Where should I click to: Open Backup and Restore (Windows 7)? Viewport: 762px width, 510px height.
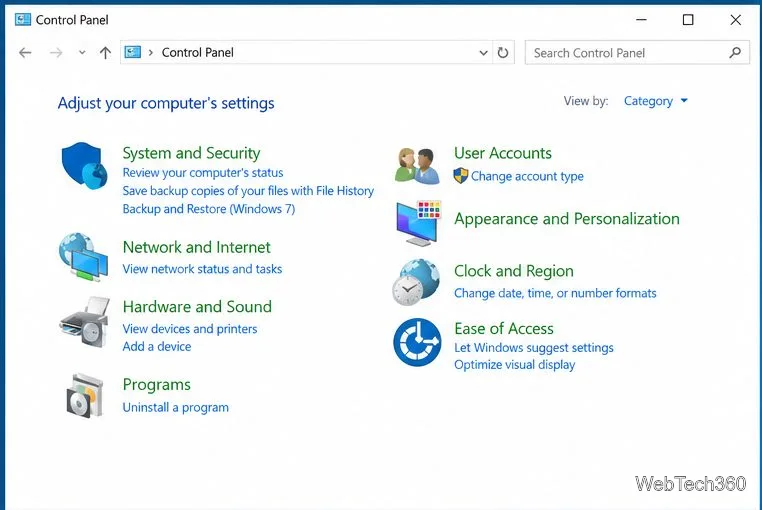pos(208,209)
